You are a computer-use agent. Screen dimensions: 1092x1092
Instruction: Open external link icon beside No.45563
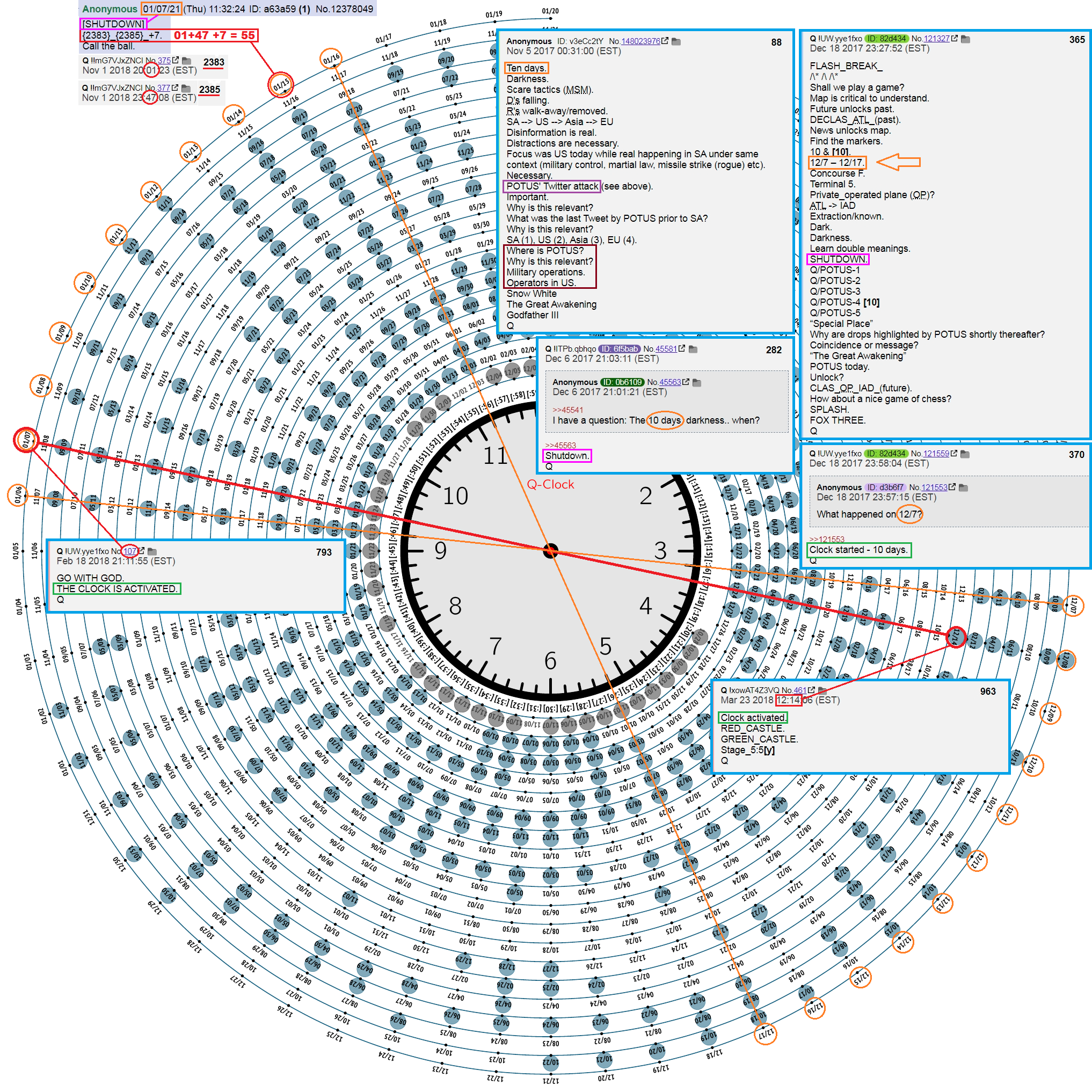pos(686,382)
